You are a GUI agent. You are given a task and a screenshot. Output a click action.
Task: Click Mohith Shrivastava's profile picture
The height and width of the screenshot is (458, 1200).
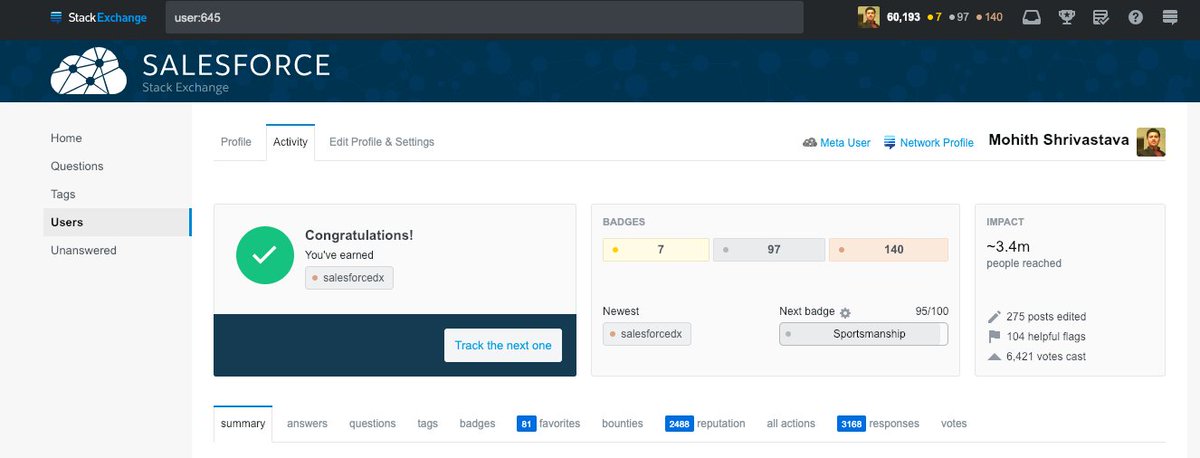click(1151, 142)
